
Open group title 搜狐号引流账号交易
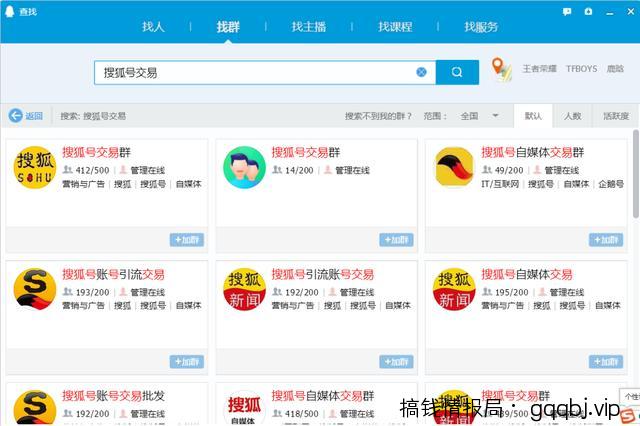[323, 274]
